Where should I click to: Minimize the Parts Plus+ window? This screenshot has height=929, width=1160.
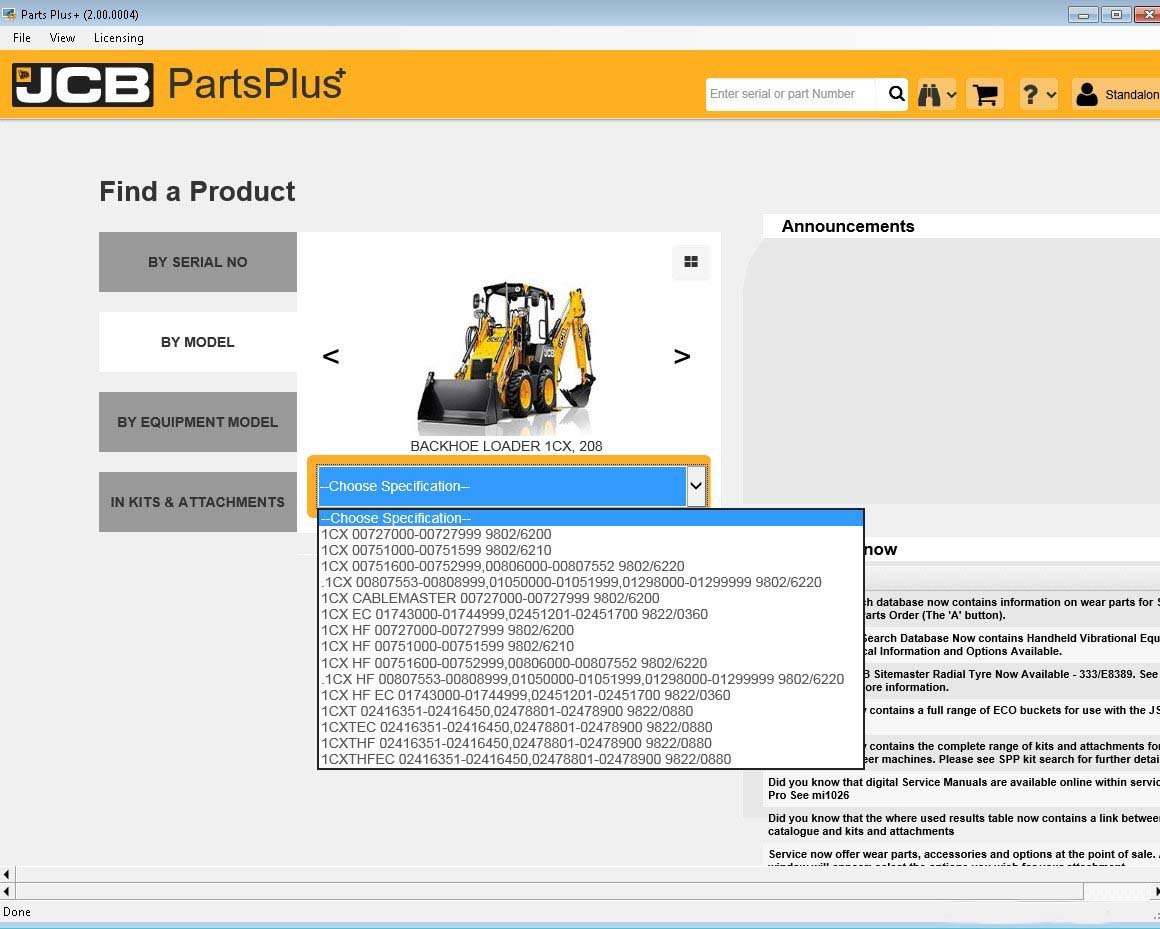point(1083,14)
